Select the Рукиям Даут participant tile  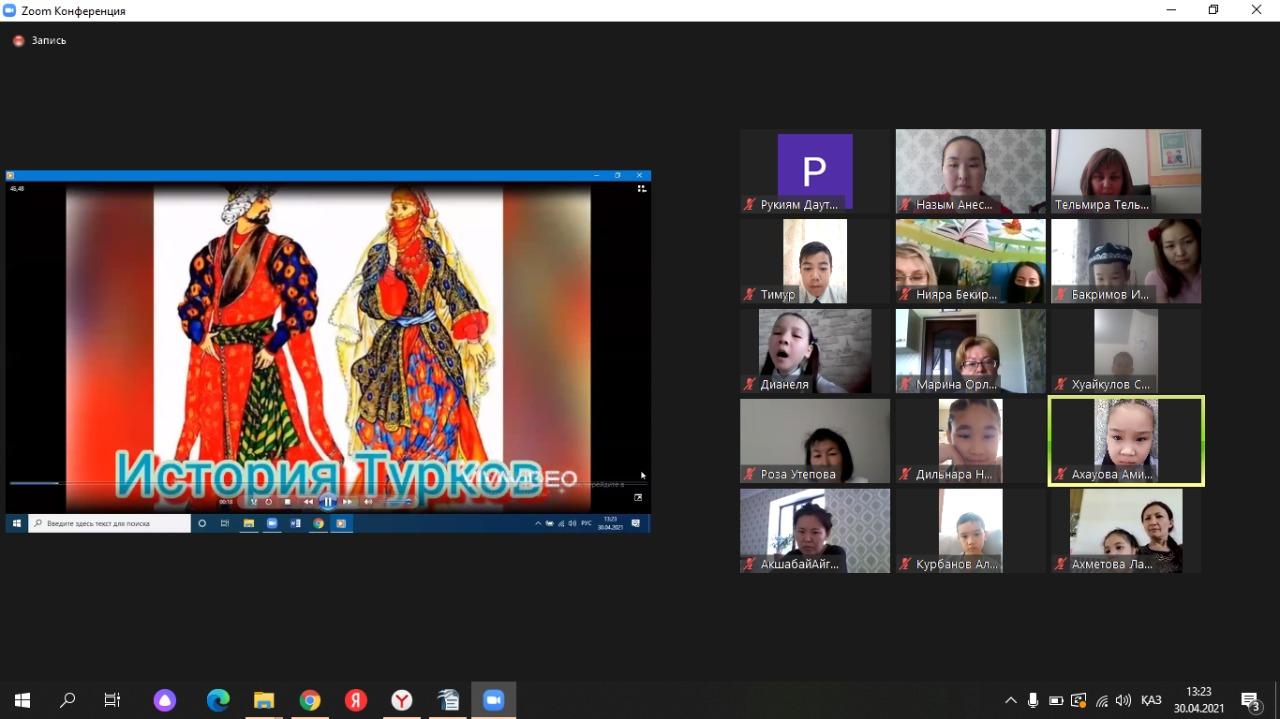(x=815, y=171)
